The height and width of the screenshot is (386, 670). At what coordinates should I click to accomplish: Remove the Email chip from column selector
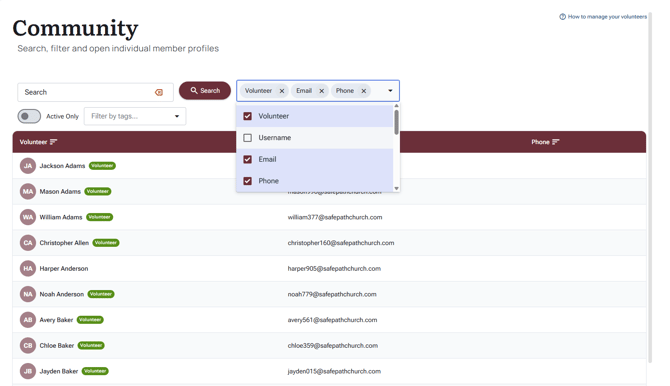(x=321, y=91)
